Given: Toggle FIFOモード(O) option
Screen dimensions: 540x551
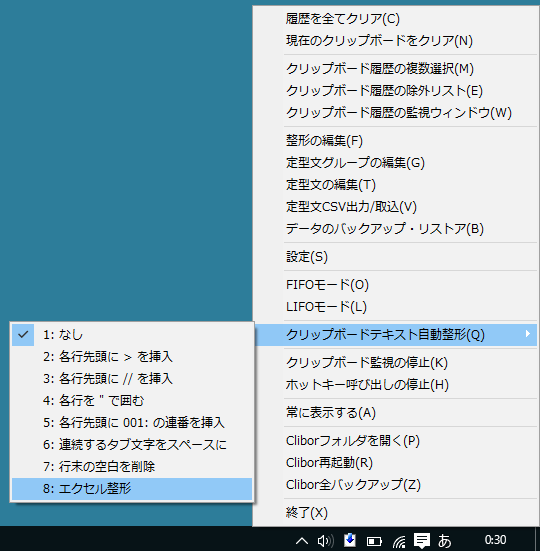Looking at the screenshot, I should point(395,285).
